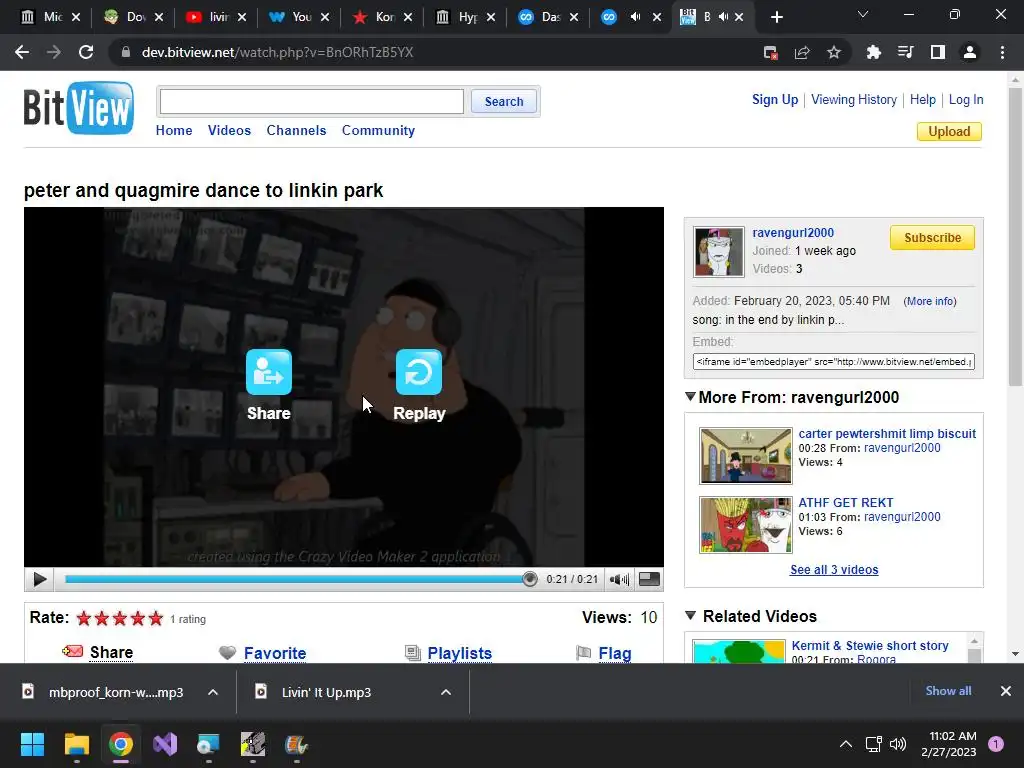
Task: Open the Videos navigation link
Action: coord(229,130)
